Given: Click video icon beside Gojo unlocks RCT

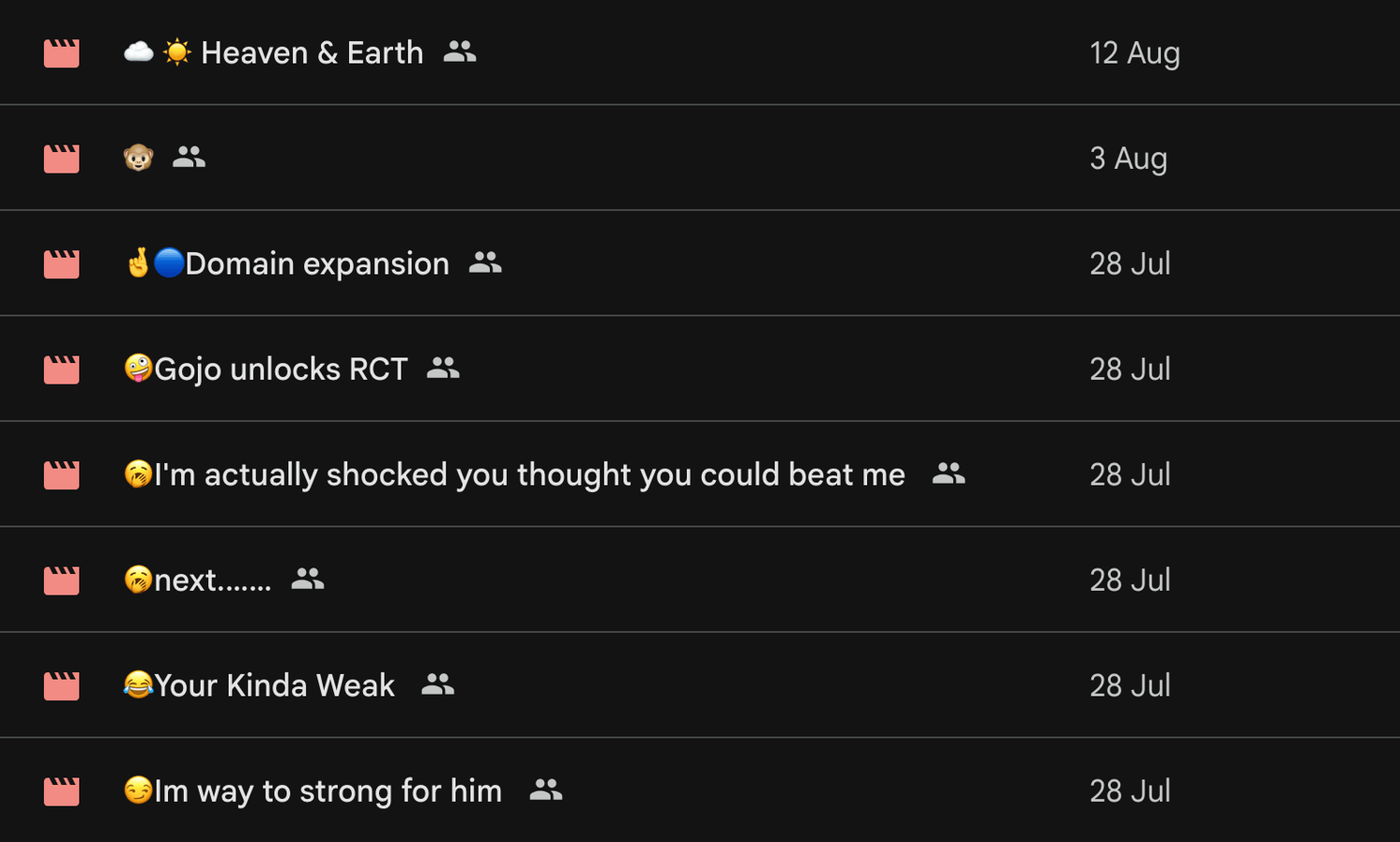Looking at the screenshot, I should point(62,370).
